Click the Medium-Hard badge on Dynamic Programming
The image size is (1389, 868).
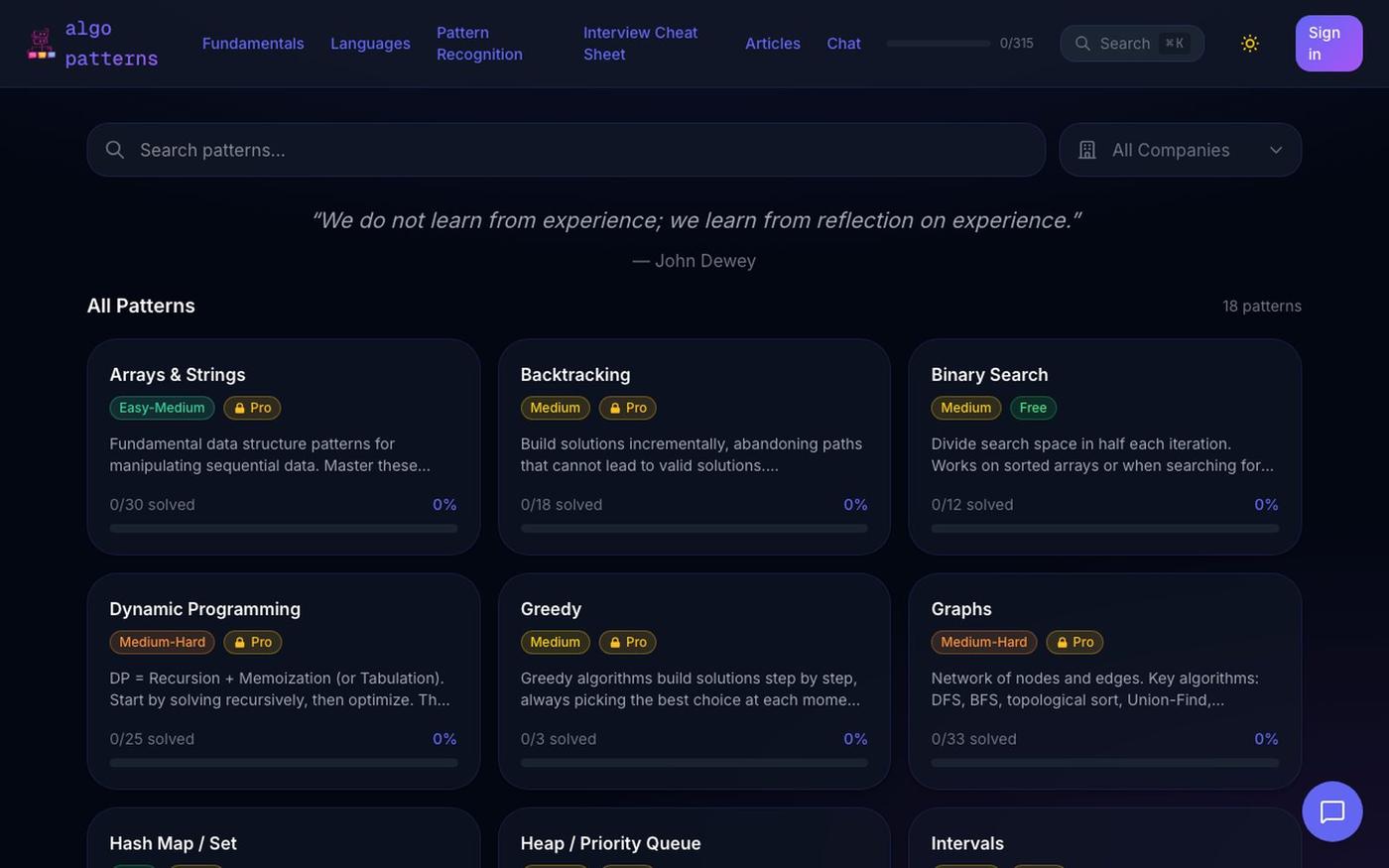click(x=162, y=642)
